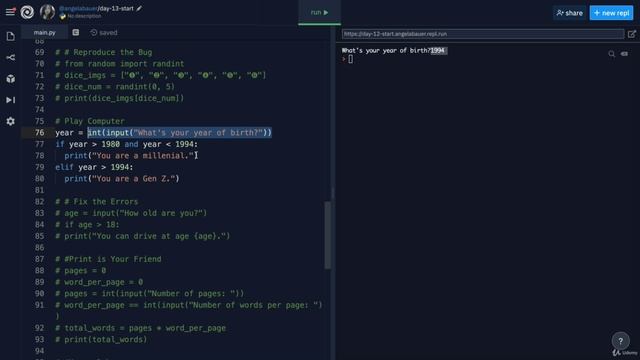Viewport: 640px width, 360px height.
Task: Click the editor vertical scrollbar
Action: [328, 235]
